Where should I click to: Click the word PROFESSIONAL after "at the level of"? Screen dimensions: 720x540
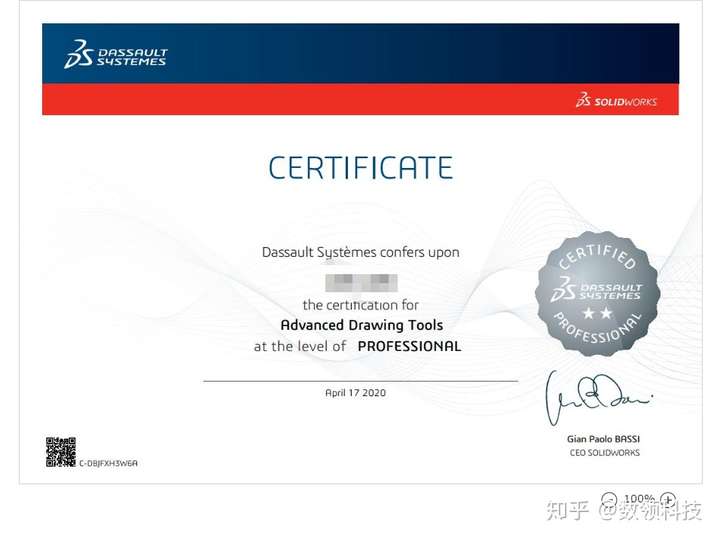409,346
